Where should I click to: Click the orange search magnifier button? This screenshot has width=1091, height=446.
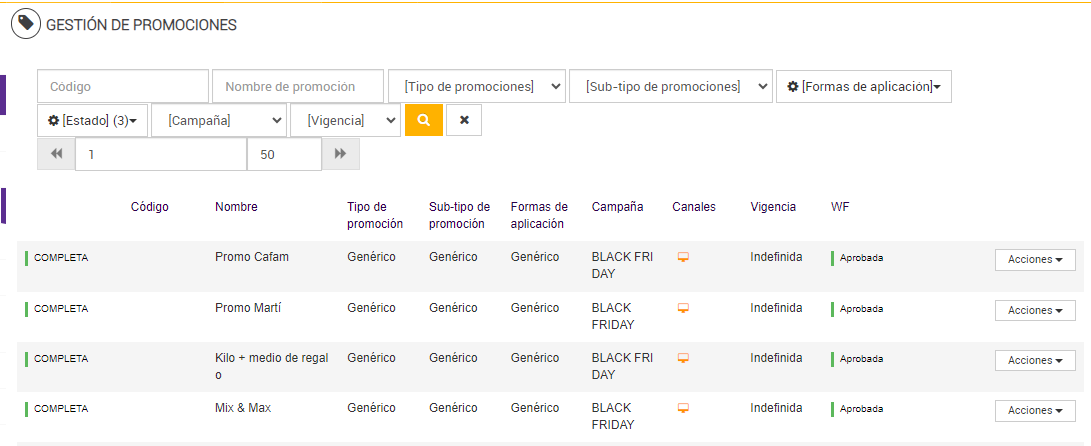click(x=424, y=120)
